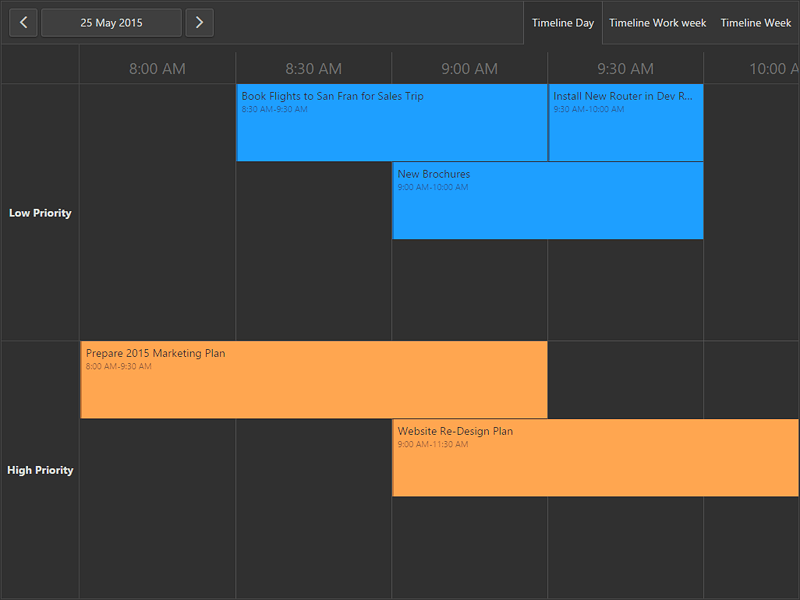
Task: Switch to the Timeline Work week tab
Action: click(x=657, y=22)
